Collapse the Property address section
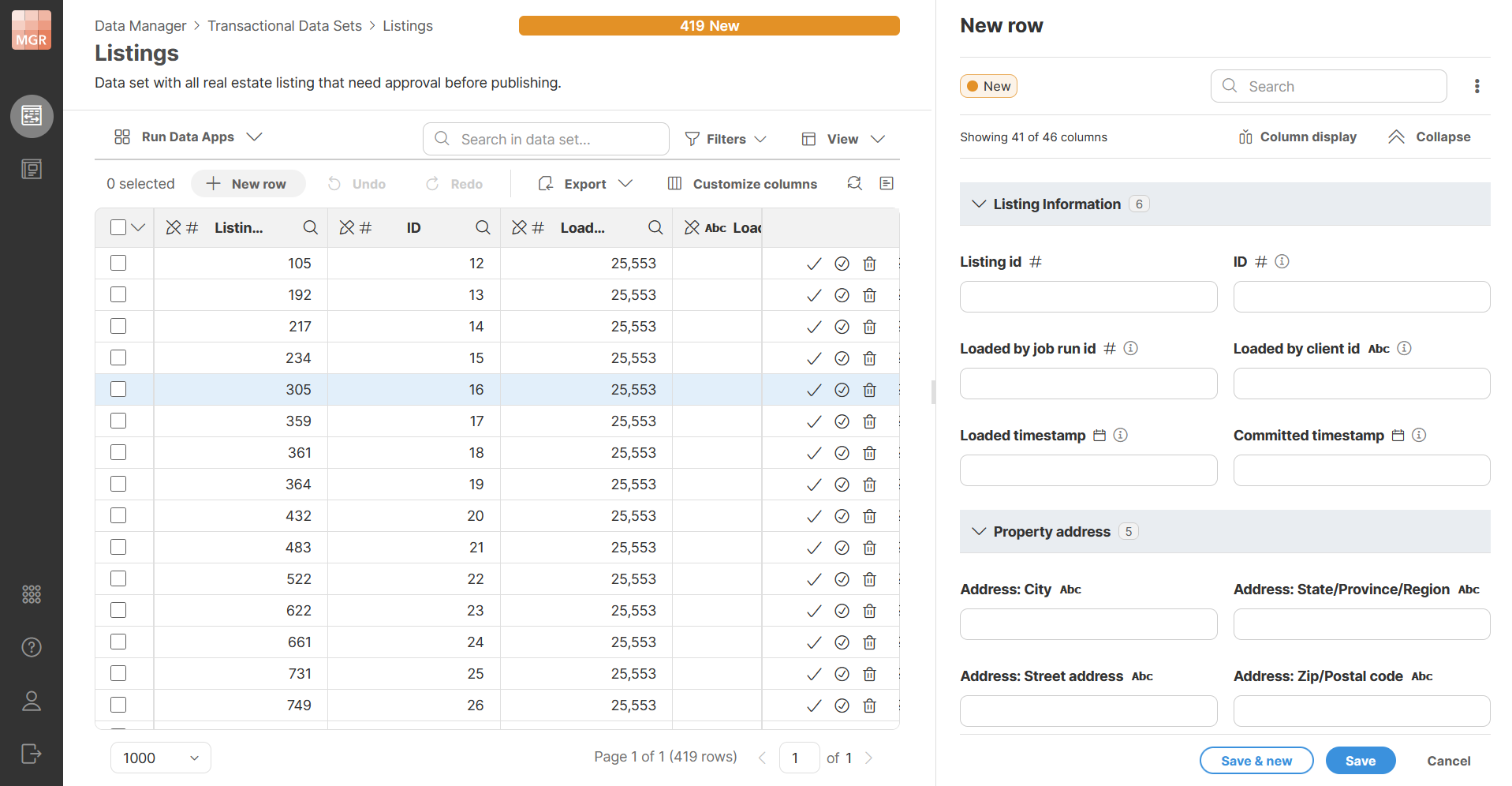Screen dimensions: 1512x786 pos(979,531)
